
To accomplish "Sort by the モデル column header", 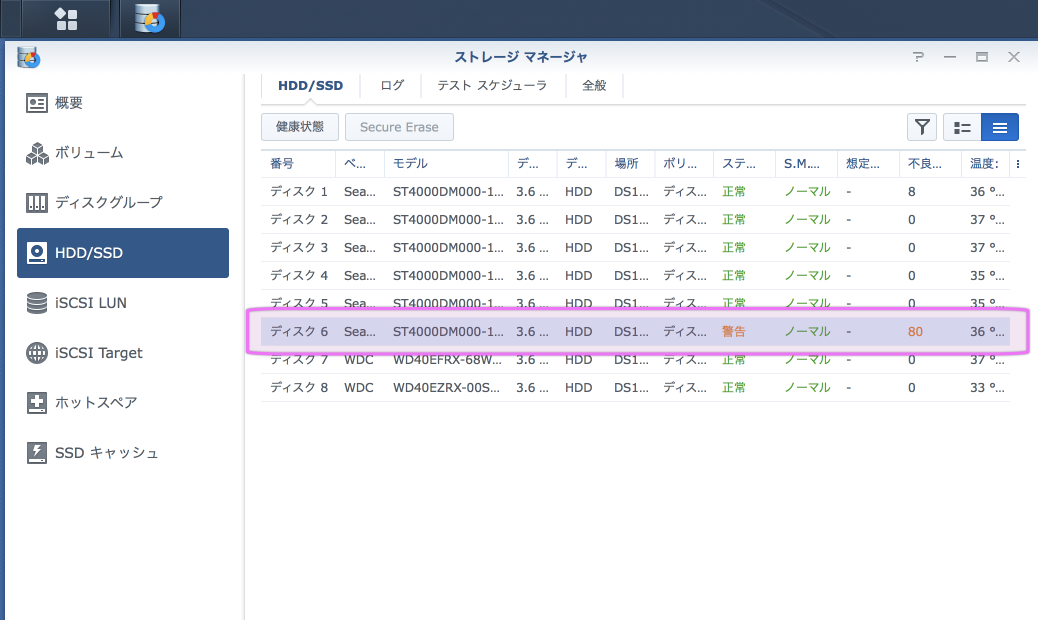I will (x=445, y=164).
